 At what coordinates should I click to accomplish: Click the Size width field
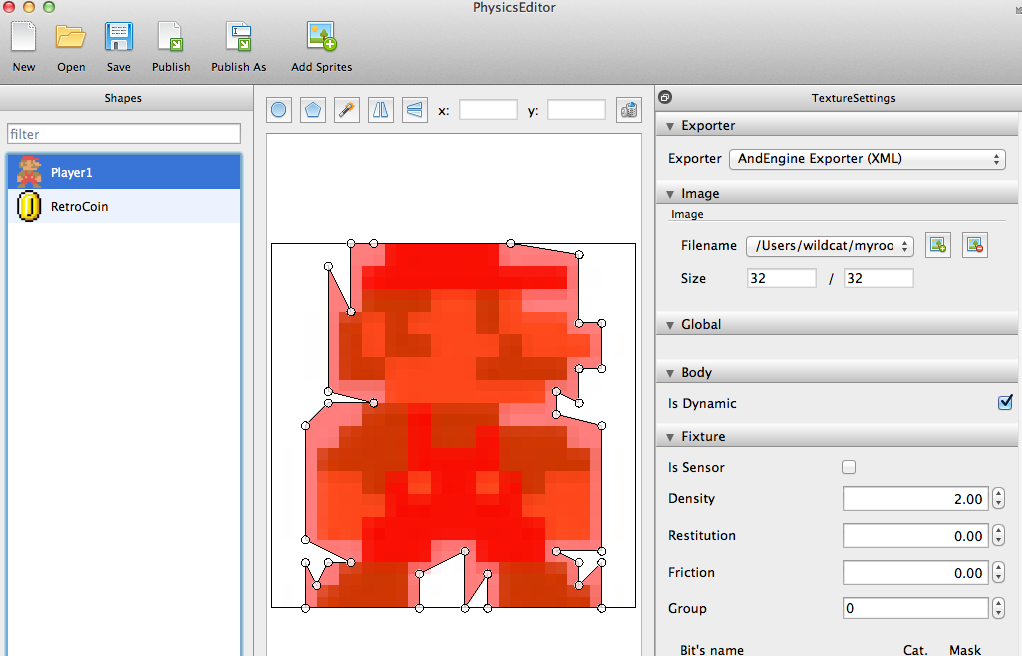coord(781,278)
